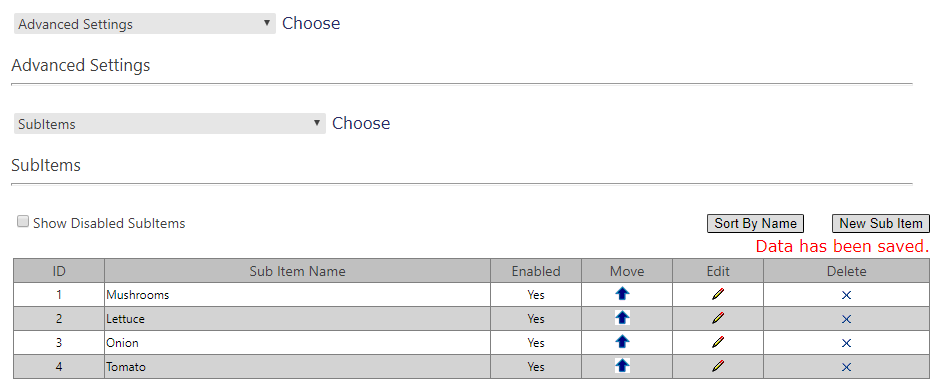Open the SubItems dropdown list
The image size is (942, 390).
click(169, 124)
